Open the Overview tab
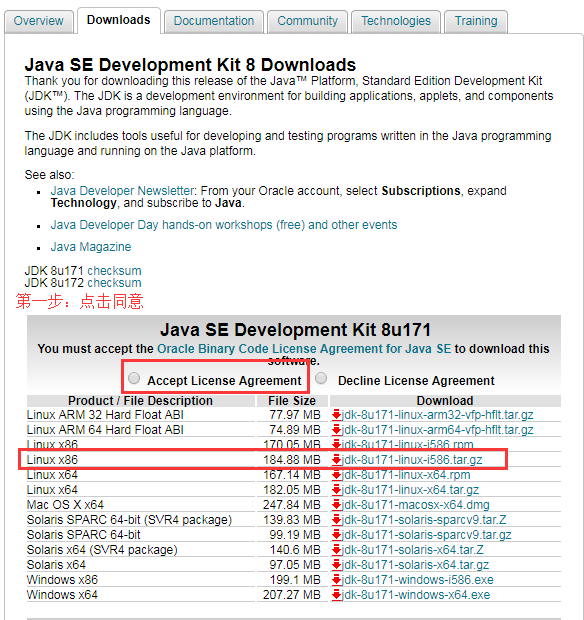 pos(39,21)
